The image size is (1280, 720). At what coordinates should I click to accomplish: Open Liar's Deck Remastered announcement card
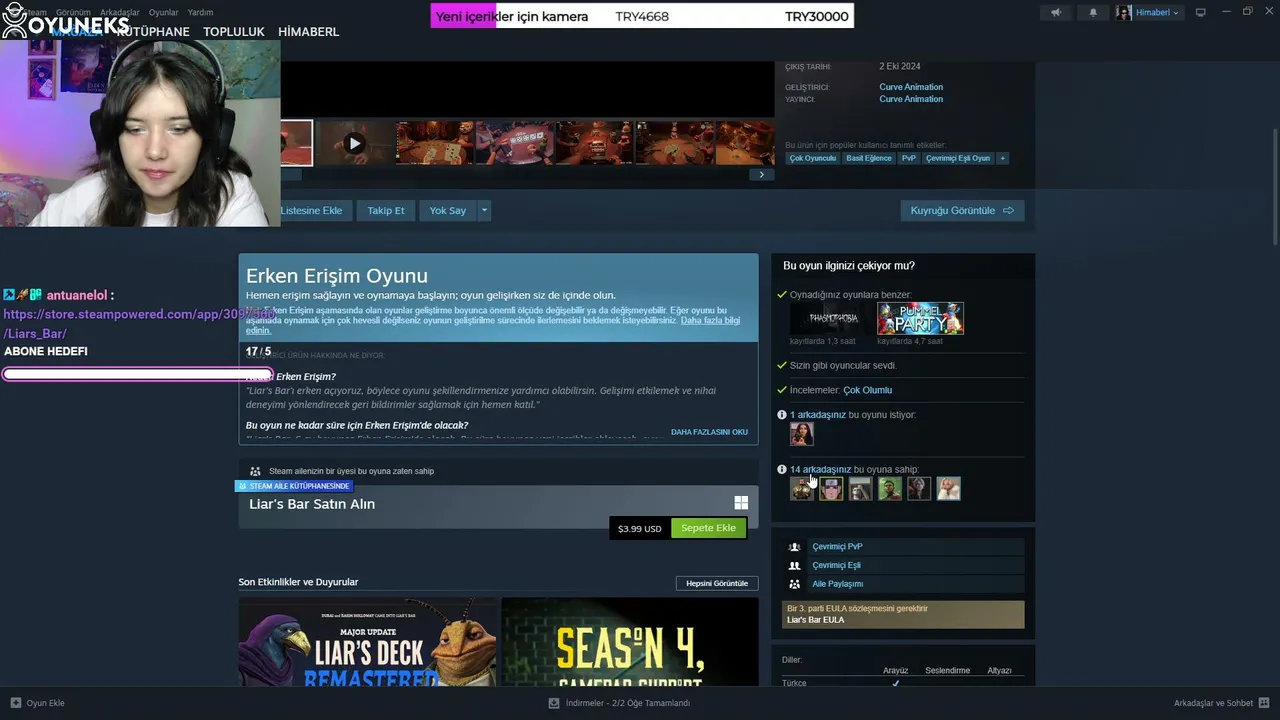pos(368,642)
